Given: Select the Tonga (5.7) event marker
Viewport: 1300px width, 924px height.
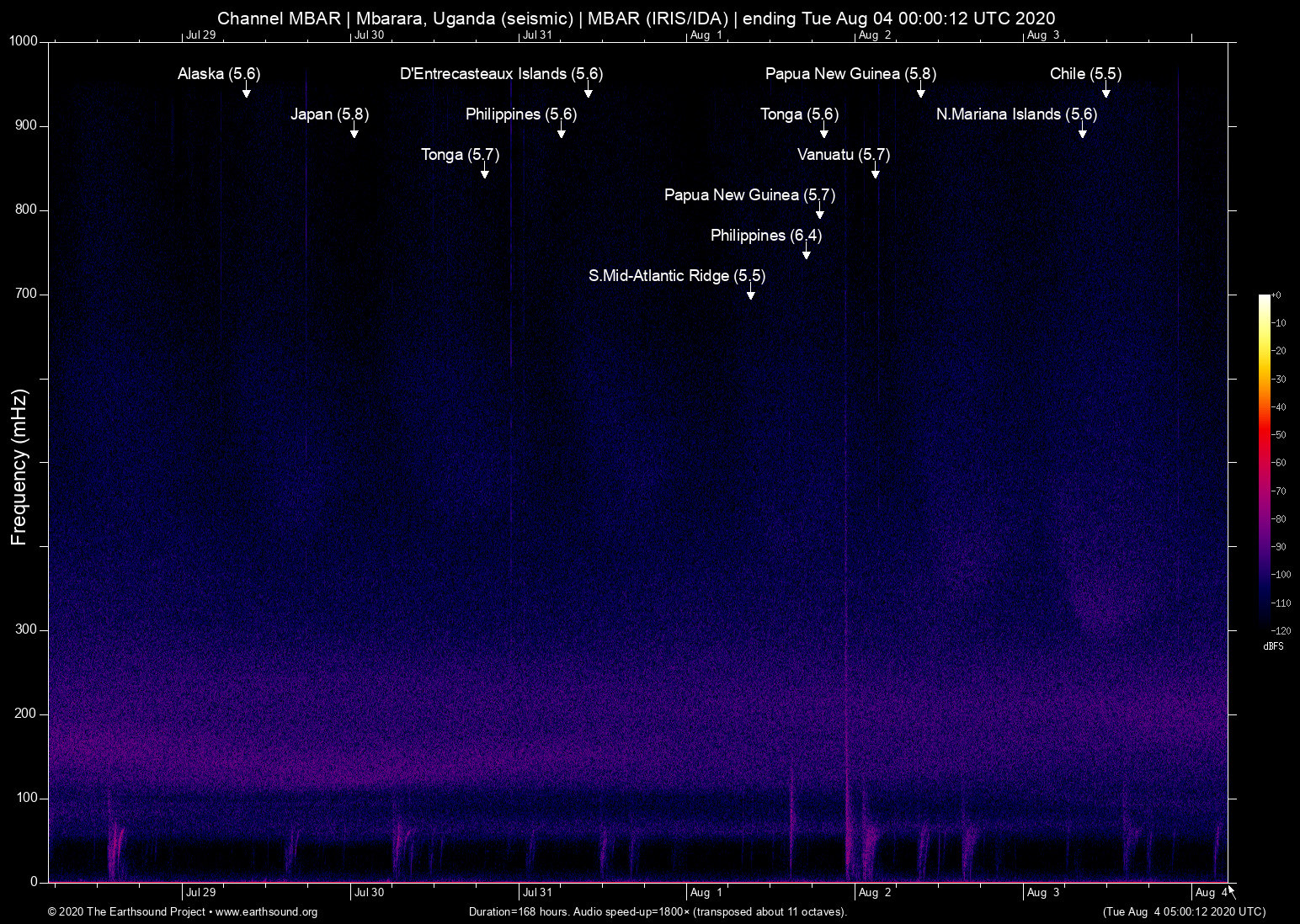Looking at the screenshot, I should pos(459,155).
